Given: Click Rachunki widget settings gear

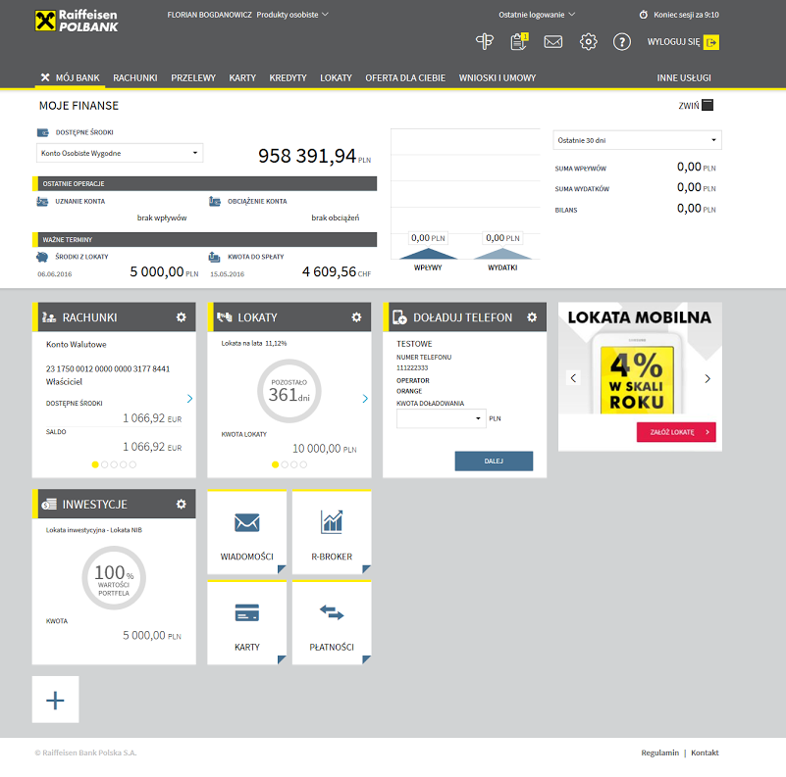Looking at the screenshot, I should [x=181, y=317].
